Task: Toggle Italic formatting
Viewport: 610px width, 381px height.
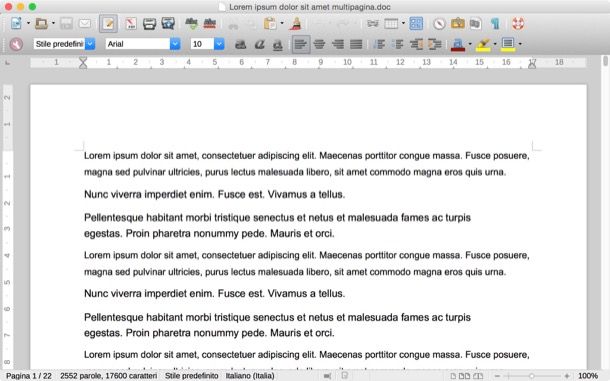Action: (259, 44)
